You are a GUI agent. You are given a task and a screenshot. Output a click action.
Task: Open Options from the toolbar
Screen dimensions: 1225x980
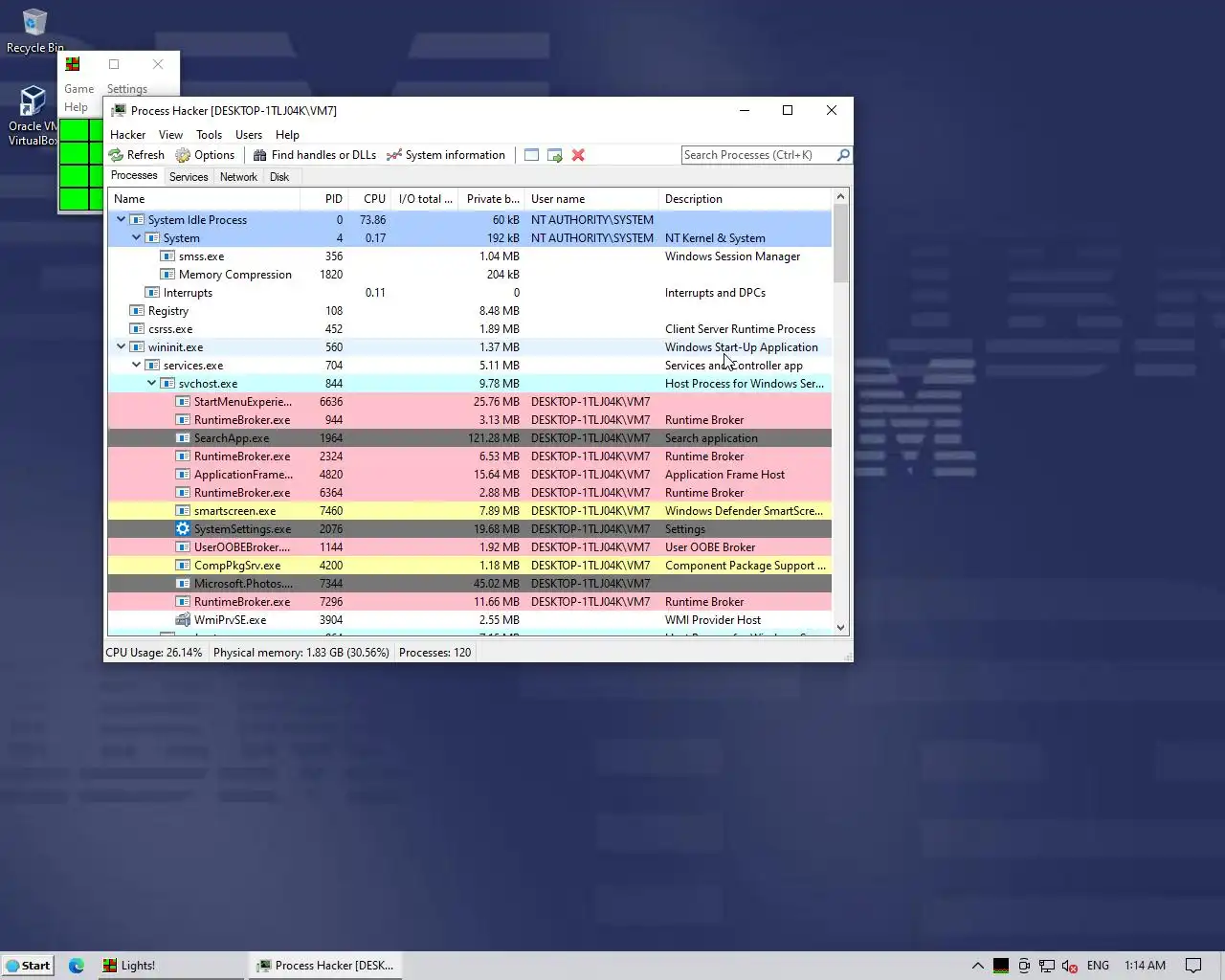(x=205, y=155)
